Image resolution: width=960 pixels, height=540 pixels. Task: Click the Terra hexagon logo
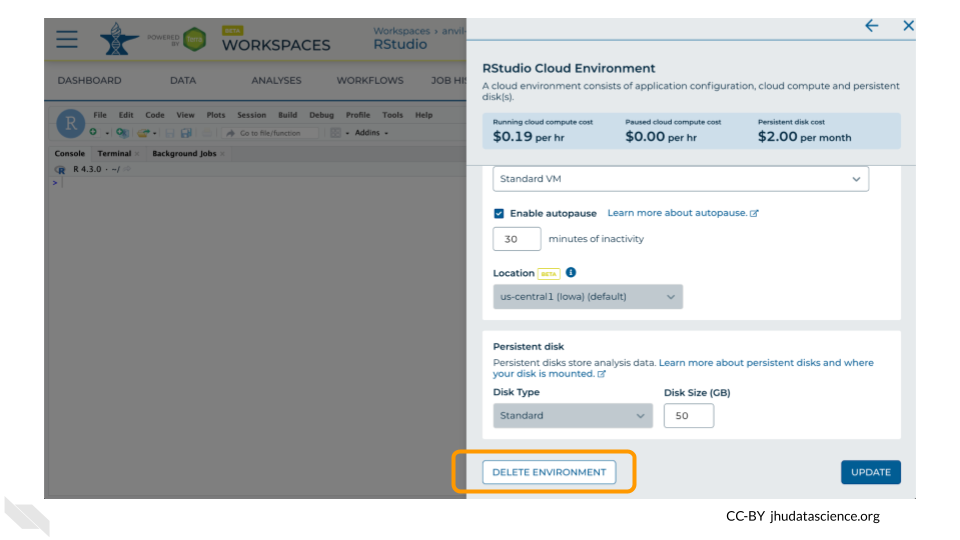click(x=194, y=39)
